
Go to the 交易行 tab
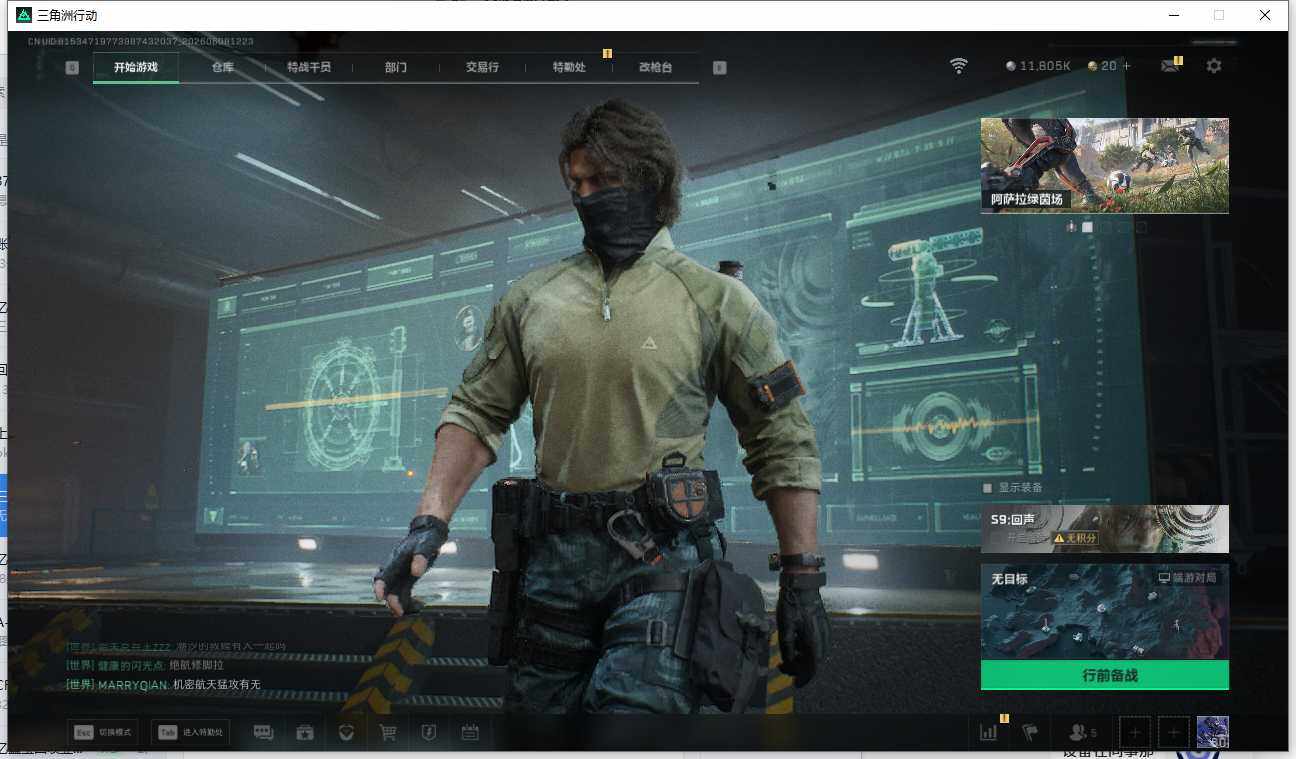coord(482,67)
